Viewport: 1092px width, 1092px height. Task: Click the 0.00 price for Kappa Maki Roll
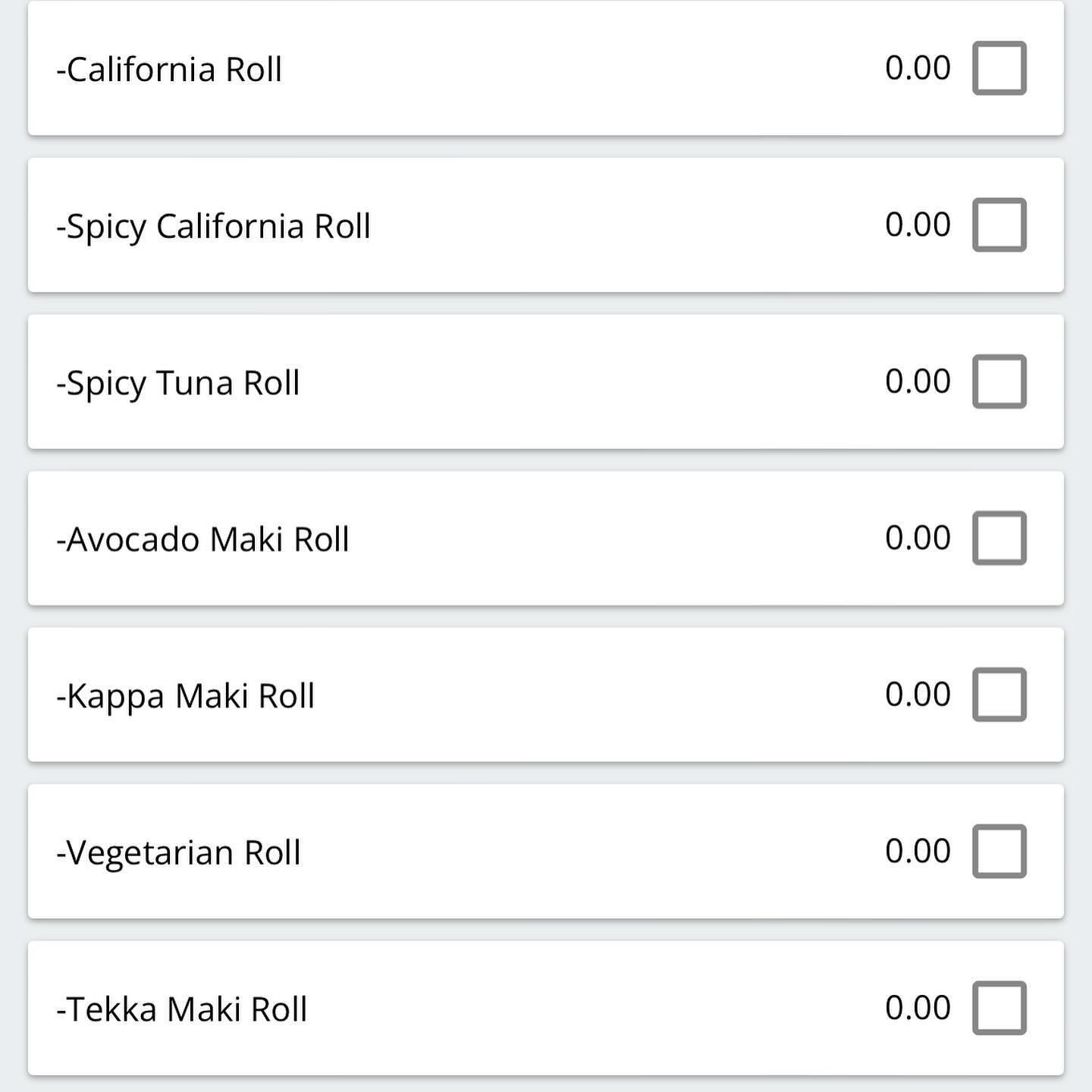tap(918, 694)
